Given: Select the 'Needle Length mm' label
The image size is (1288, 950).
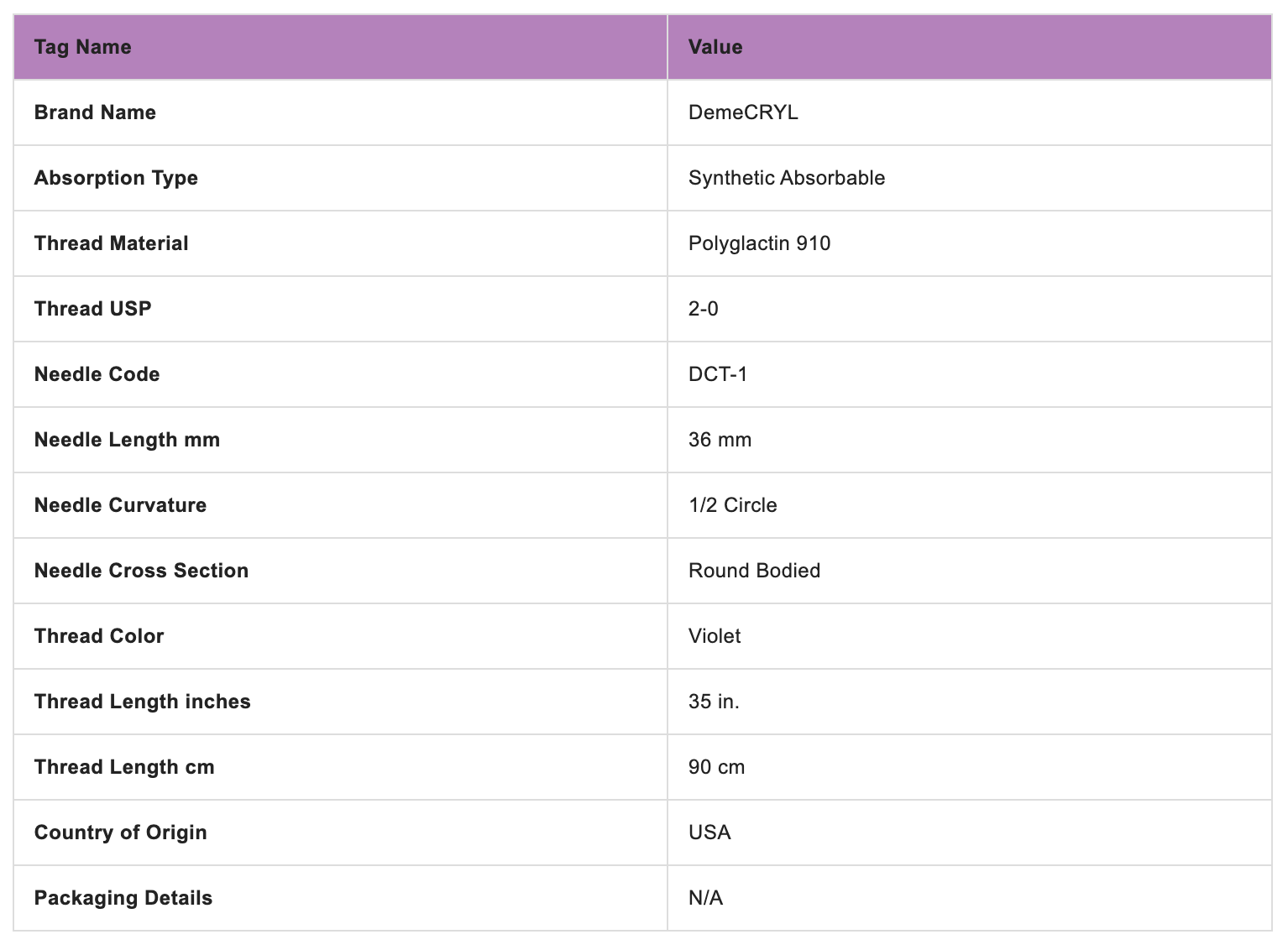Looking at the screenshot, I should (127, 440).
